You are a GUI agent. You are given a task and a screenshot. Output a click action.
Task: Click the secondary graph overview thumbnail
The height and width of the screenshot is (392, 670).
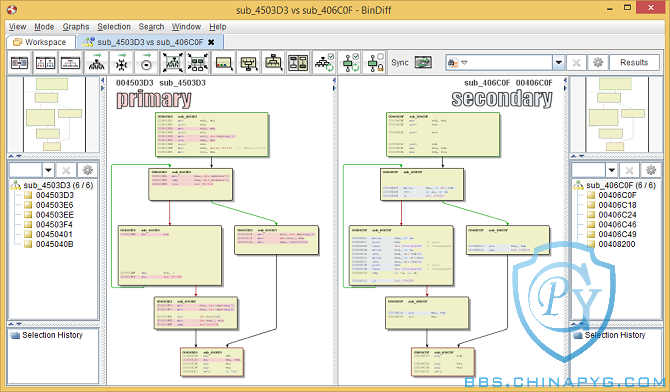tap(615, 114)
